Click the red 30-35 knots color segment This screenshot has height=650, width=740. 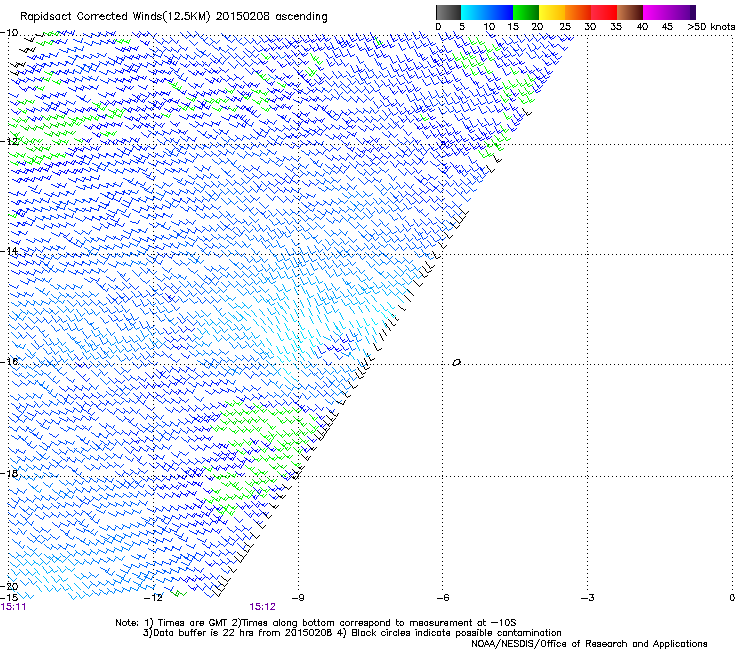tap(604, 12)
